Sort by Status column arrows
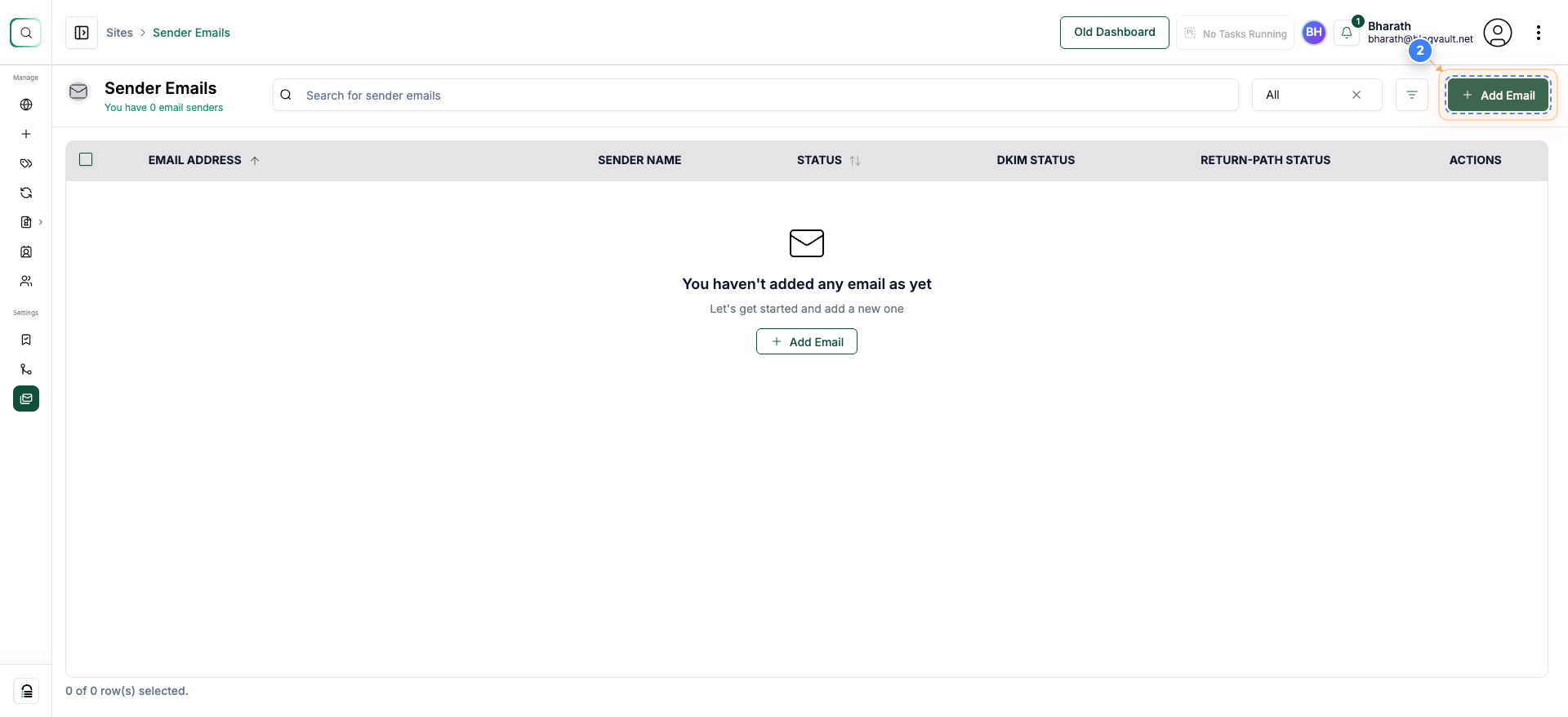The width and height of the screenshot is (1568, 717). [855, 160]
